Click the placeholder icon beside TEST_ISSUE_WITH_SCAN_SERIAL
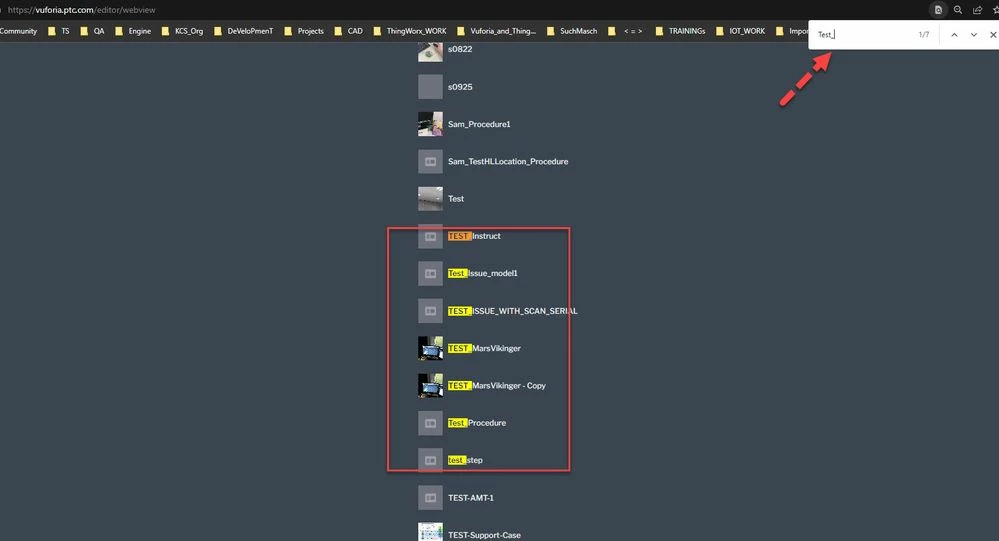 click(430, 311)
